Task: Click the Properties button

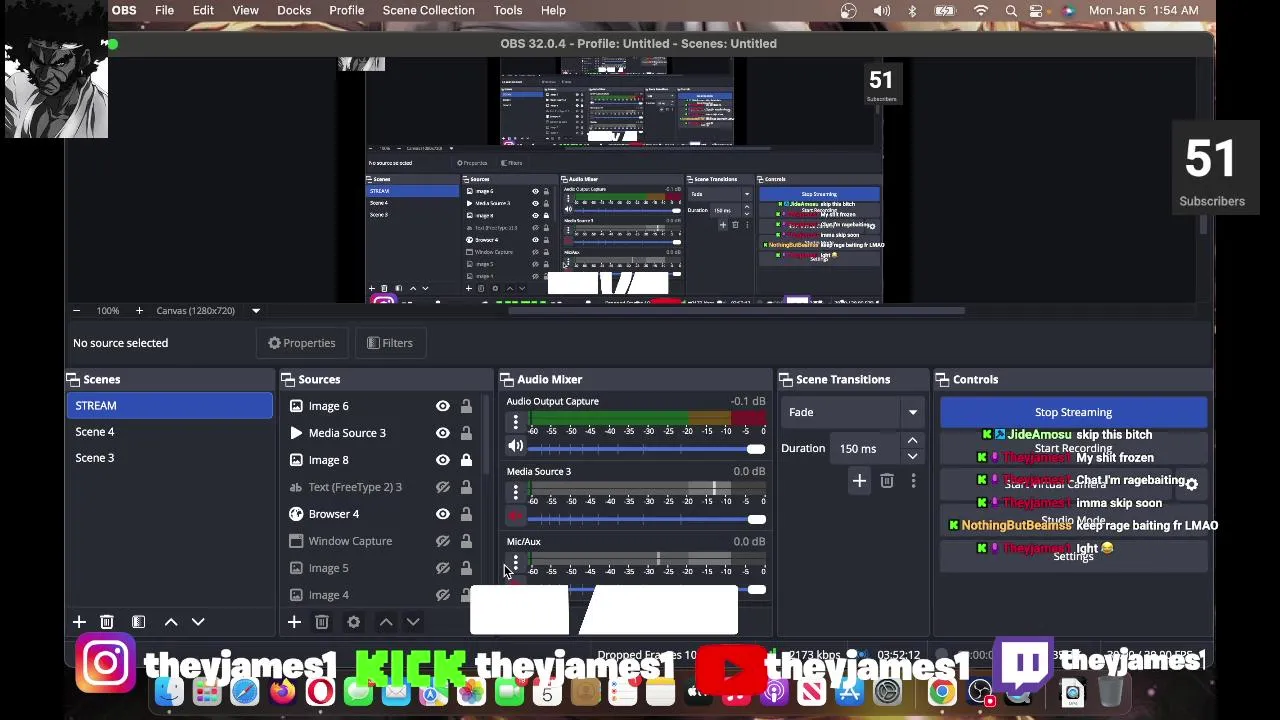Action: [x=302, y=343]
